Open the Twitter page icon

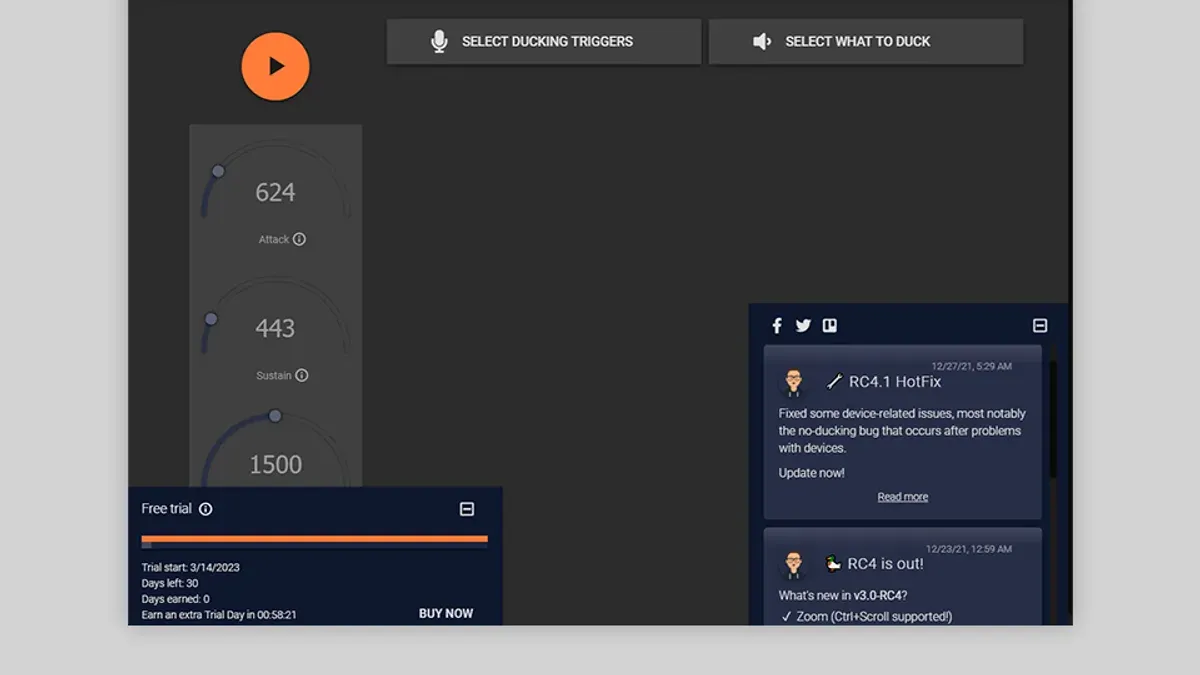tap(803, 325)
